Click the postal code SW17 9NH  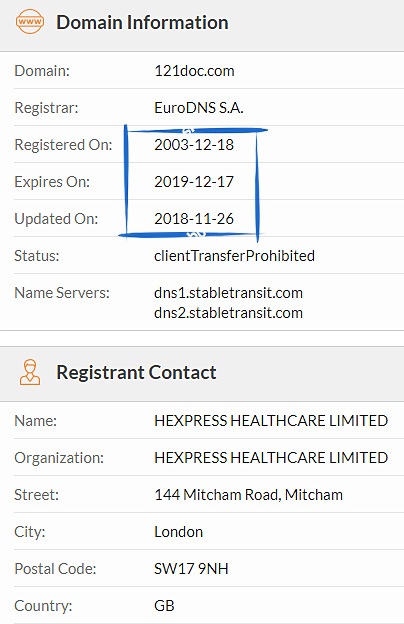pyautogui.click(x=191, y=569)
